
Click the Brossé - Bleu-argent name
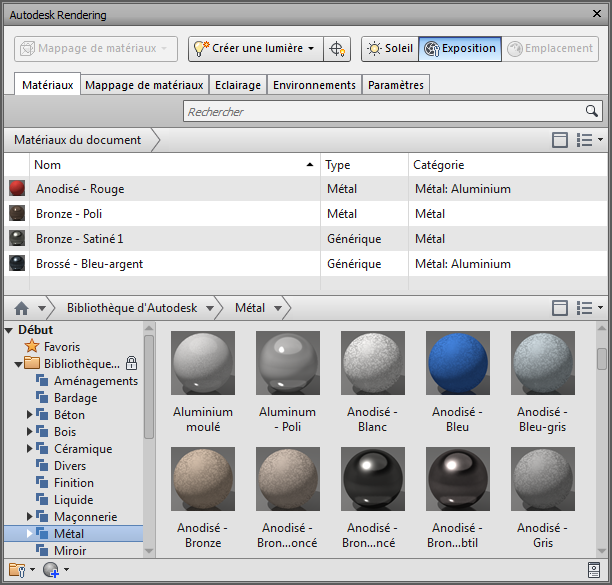[89, 264]
